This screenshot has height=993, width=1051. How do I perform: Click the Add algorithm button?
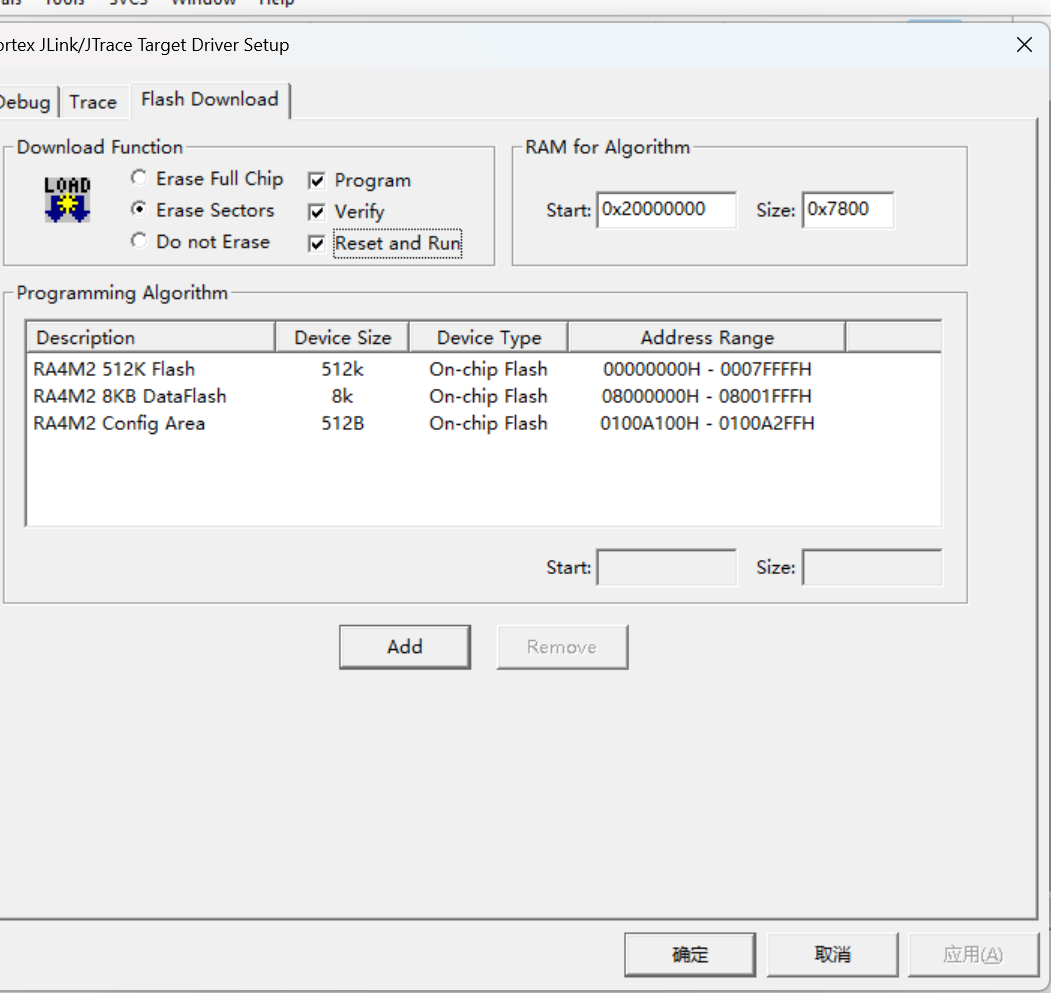click(x=405, y=647)
